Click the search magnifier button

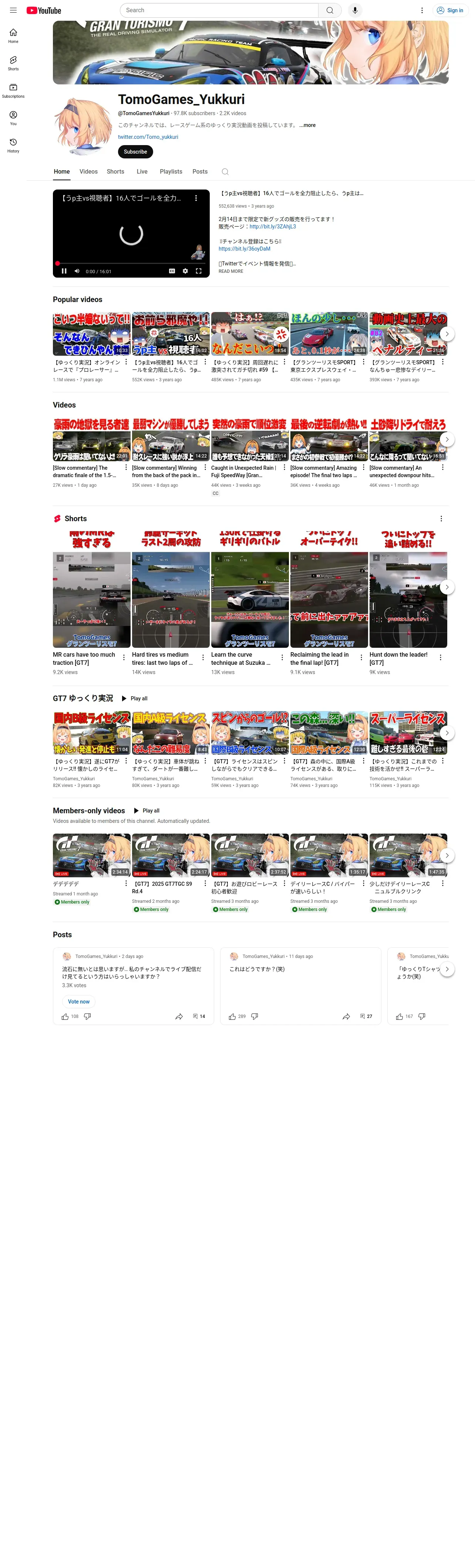coord(330,10)
